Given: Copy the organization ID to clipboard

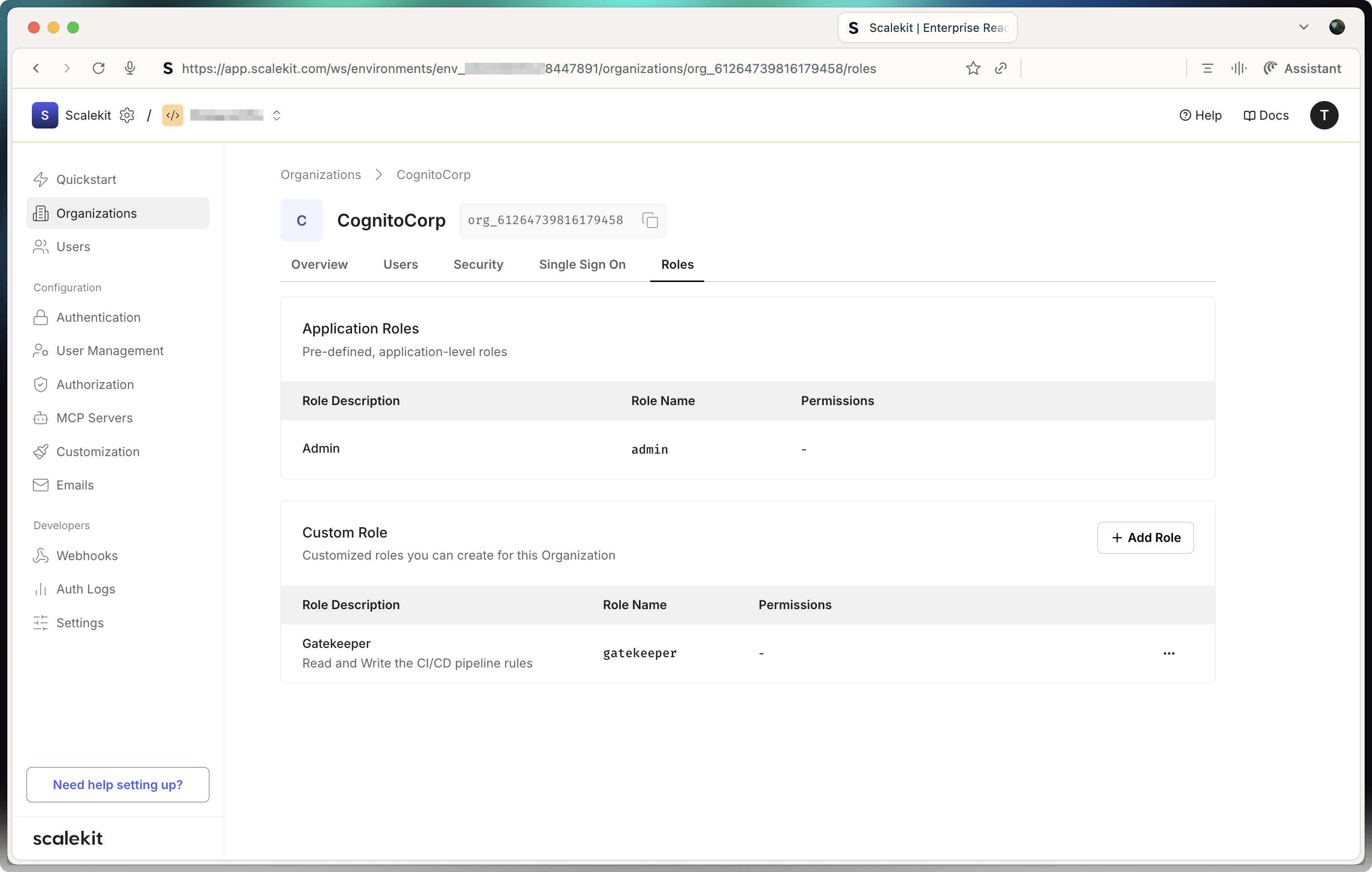Looking at the screenshot, I should (x=650, y=220).
